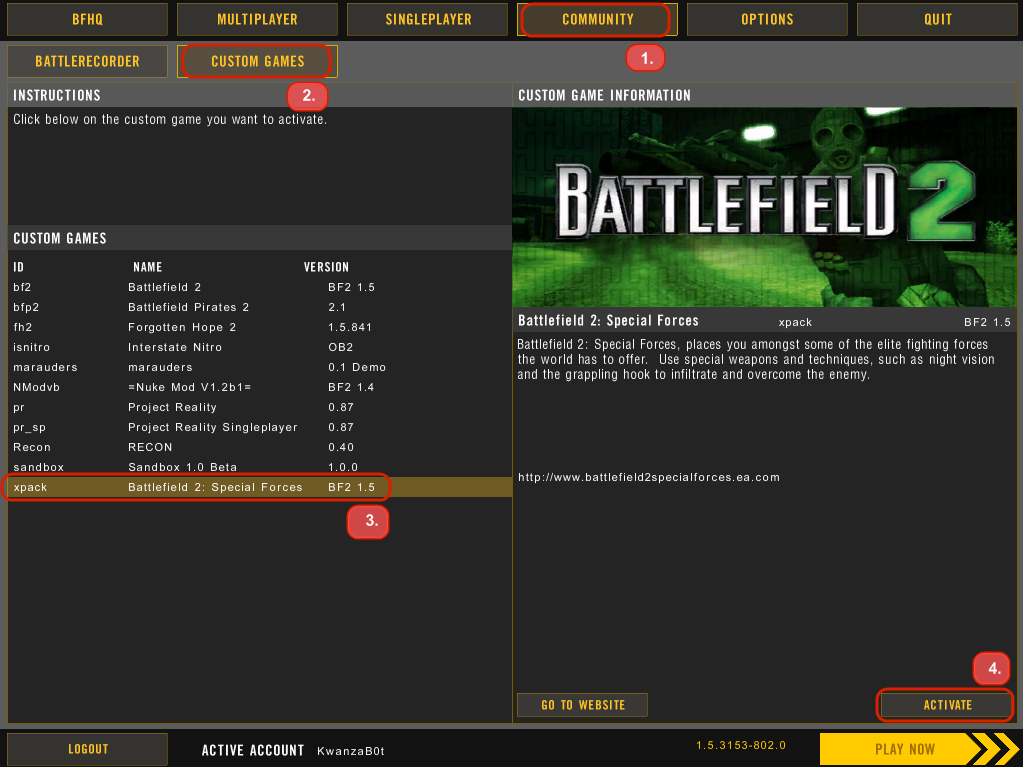The image size is (1023, 767).
Task: Click the Battlefield 2 banner image
Action: [765, 207]
